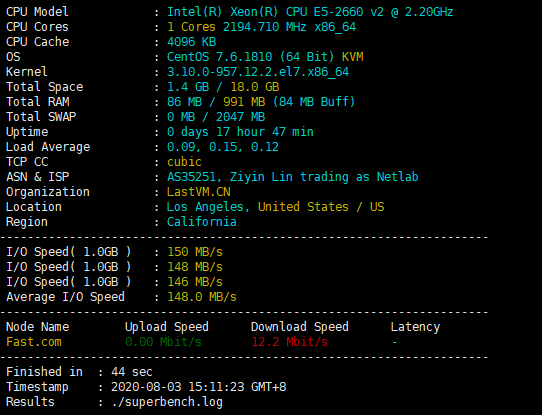Click the Load Average values
This screenshot has height=415, width=542.
(x=223, y=147)
